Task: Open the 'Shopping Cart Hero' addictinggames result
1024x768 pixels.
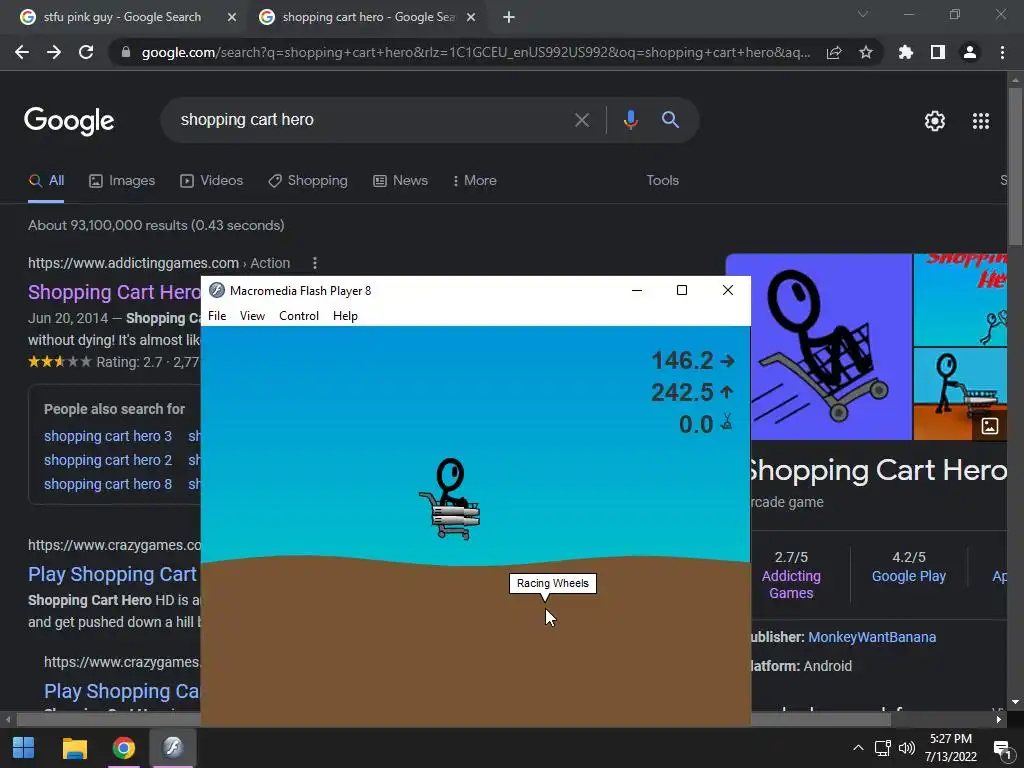Action: pos(114,292)
